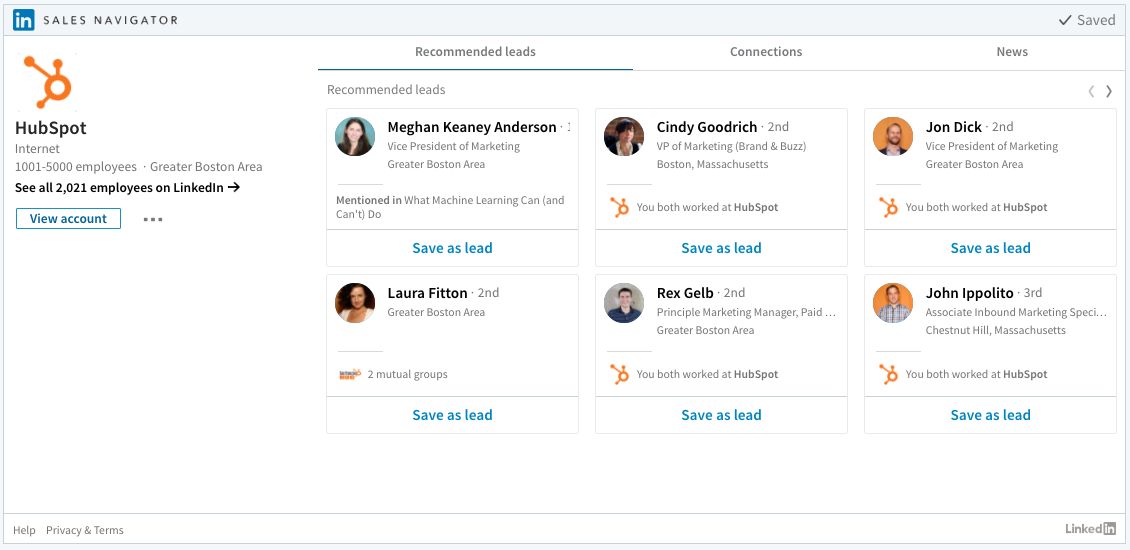Open Meghan Keaney Anderson's name link

[472, 128]
